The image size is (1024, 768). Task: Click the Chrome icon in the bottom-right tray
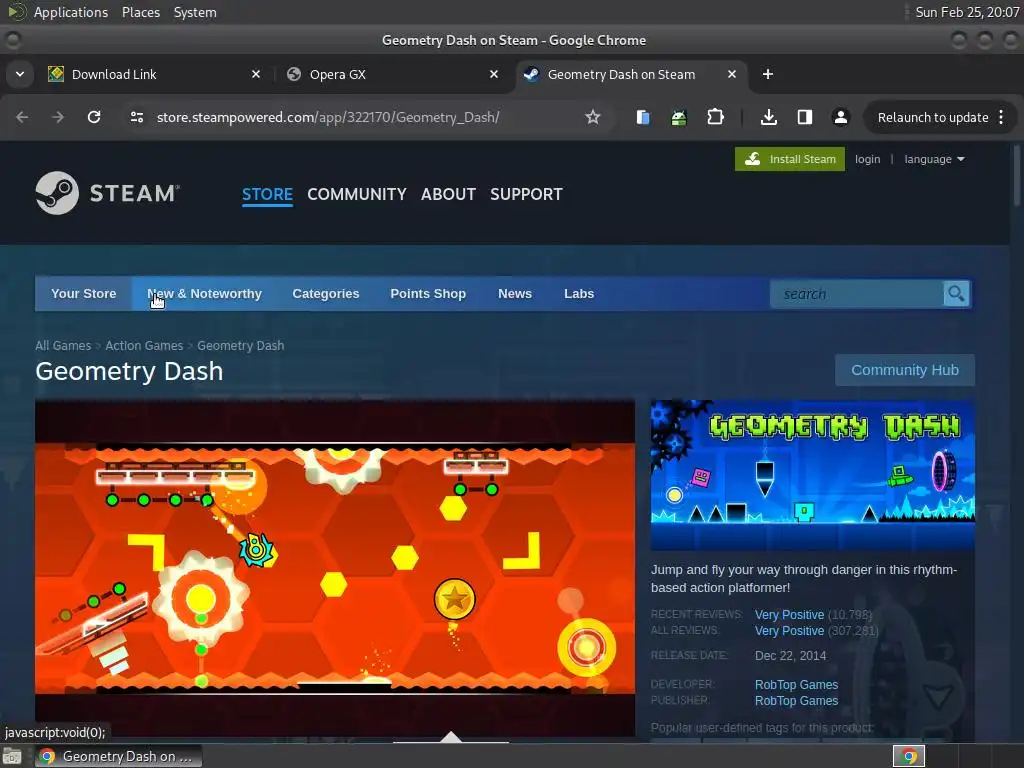[909, 756]
